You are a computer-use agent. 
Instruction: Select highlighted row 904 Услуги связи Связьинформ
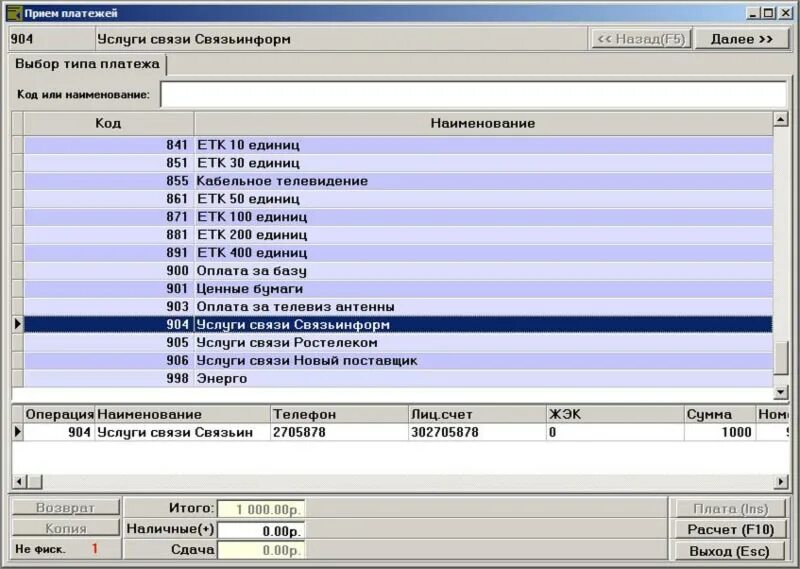398,325
